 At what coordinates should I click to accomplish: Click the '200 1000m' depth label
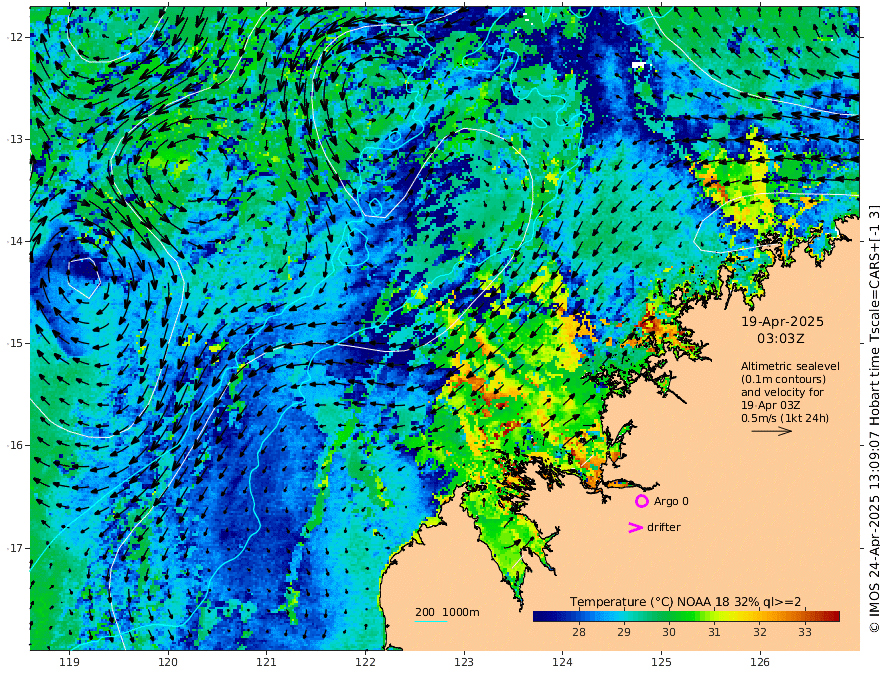click(x=447, y=612)
